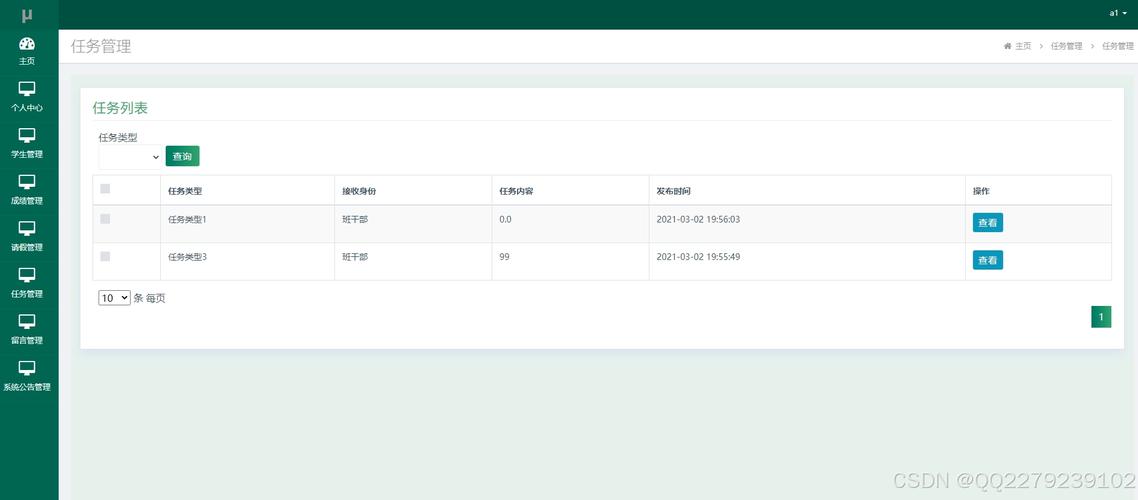Viewport: 1138px width, 500px height.
Task: Click 主页 breadcrumb link
Action: pyautogui.click(x=1022, y=46)
